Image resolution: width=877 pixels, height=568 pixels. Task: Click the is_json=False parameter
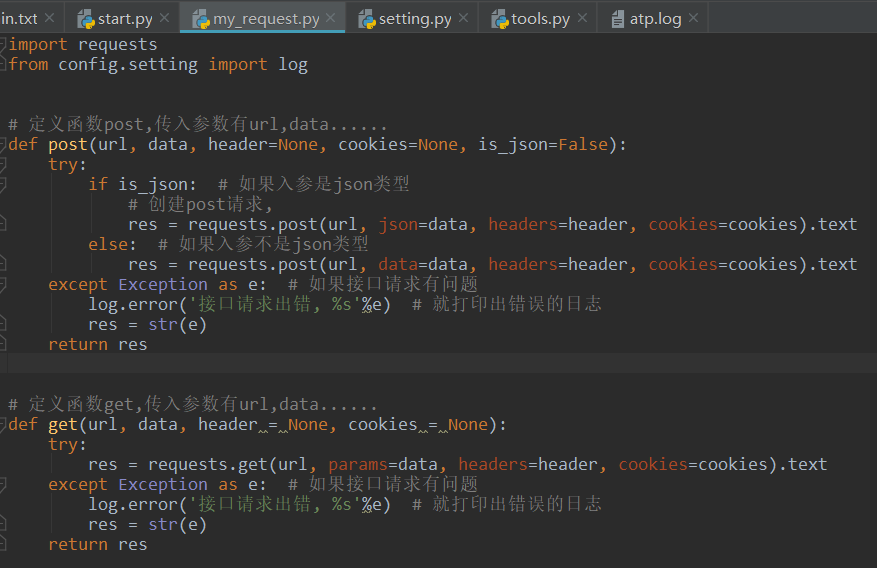click(x=543, y=144)
